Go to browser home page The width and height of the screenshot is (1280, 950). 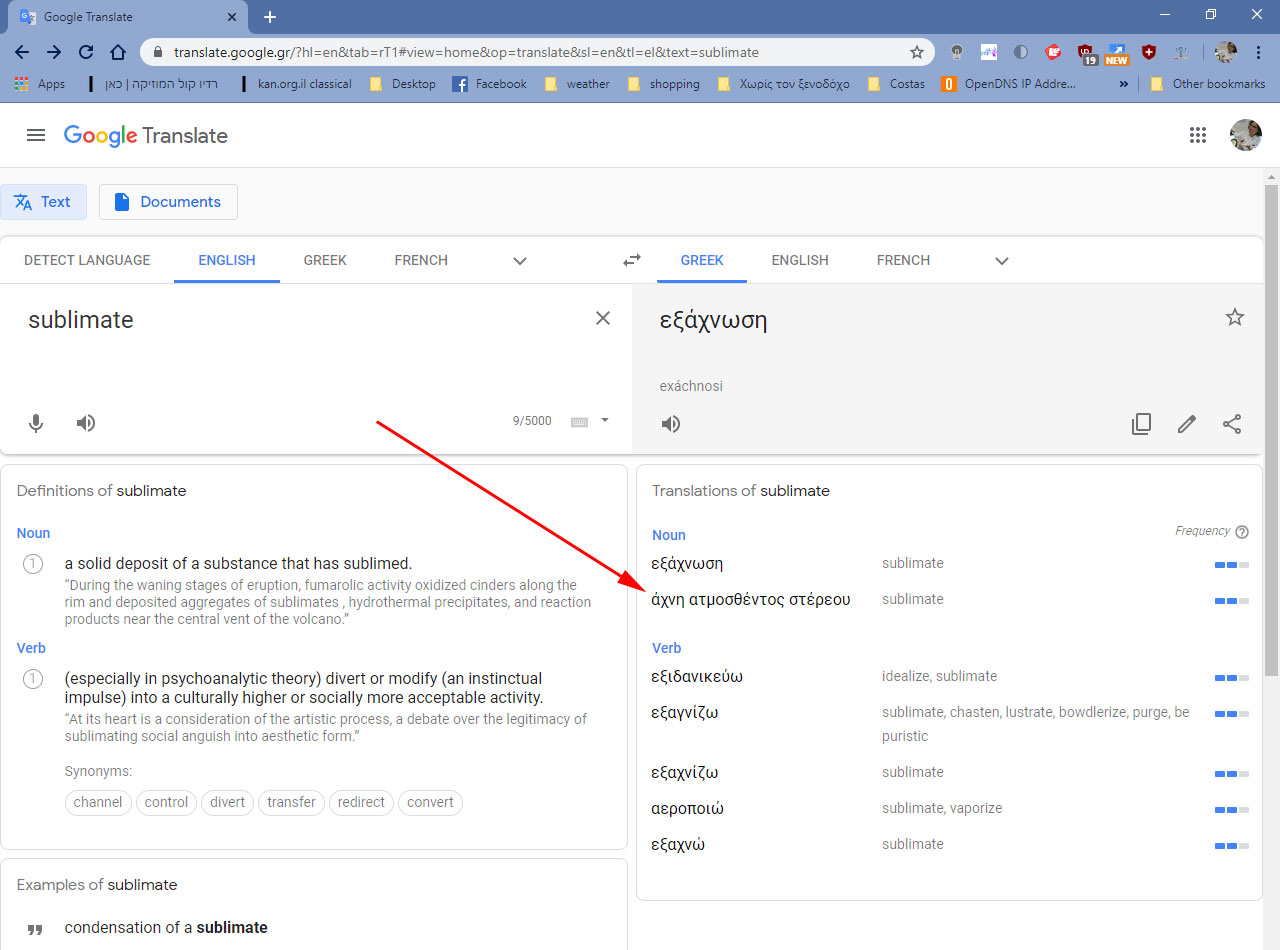coord(118,52)
